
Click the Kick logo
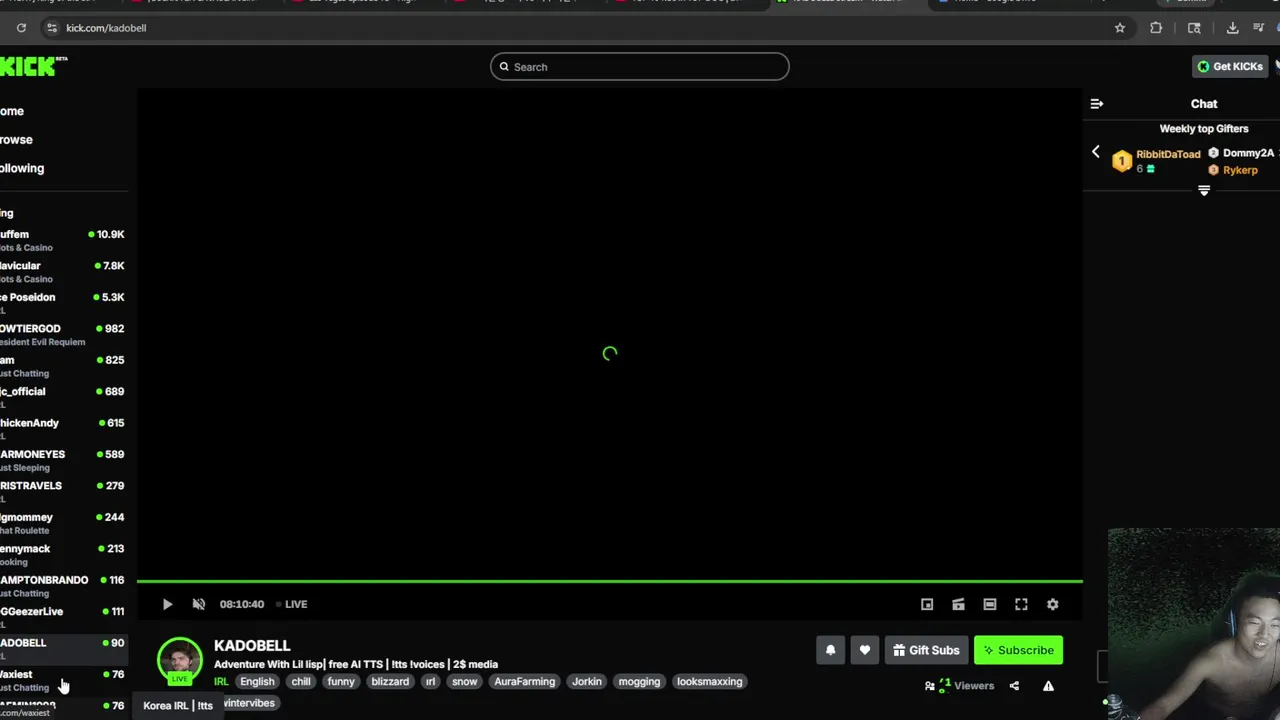[32, 66]
